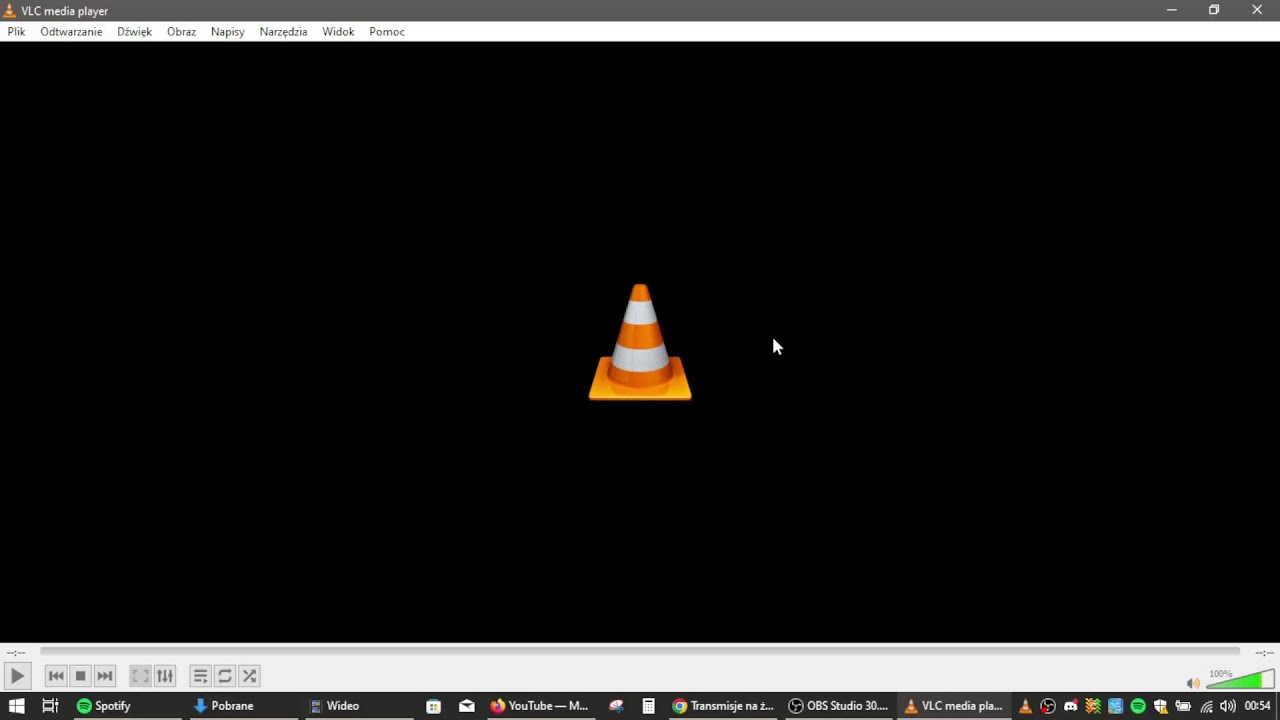The width and height of the screenshot is (1280, 720).
Task: Open the Windows Start menu
Action: tap(16, 706)
